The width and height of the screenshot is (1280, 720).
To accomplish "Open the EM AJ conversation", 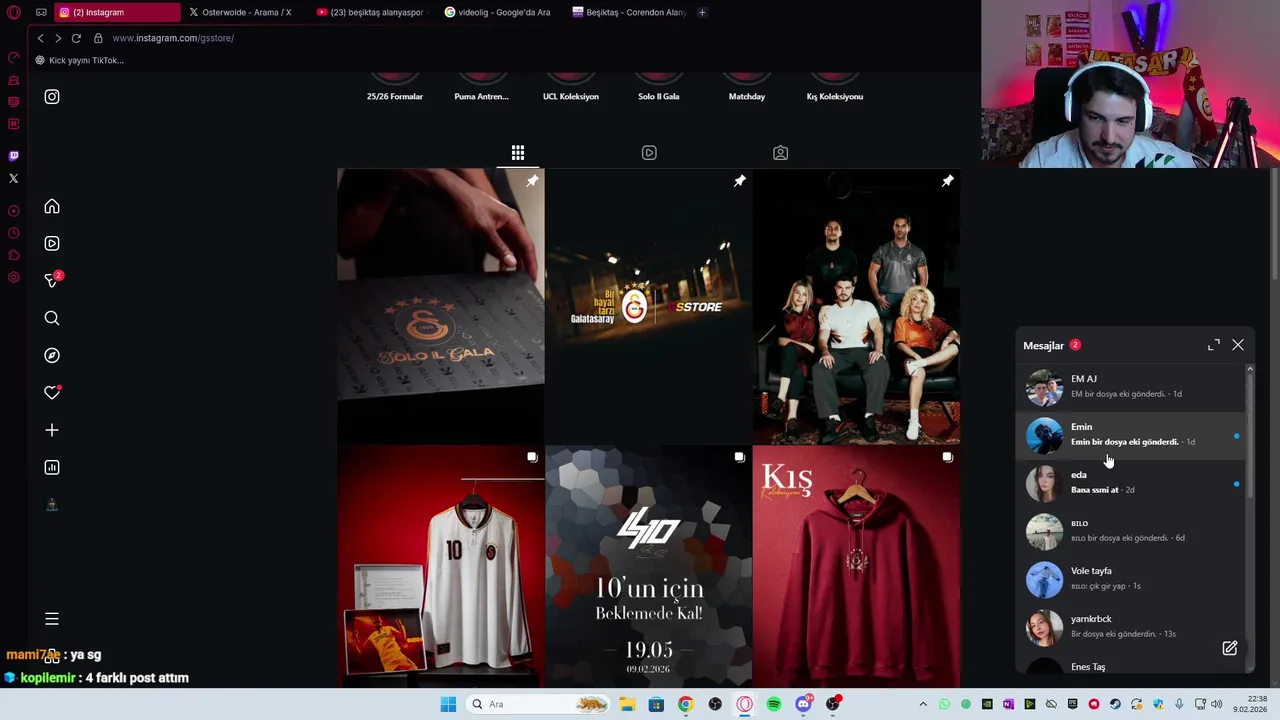I will (x=1132, y=387).
